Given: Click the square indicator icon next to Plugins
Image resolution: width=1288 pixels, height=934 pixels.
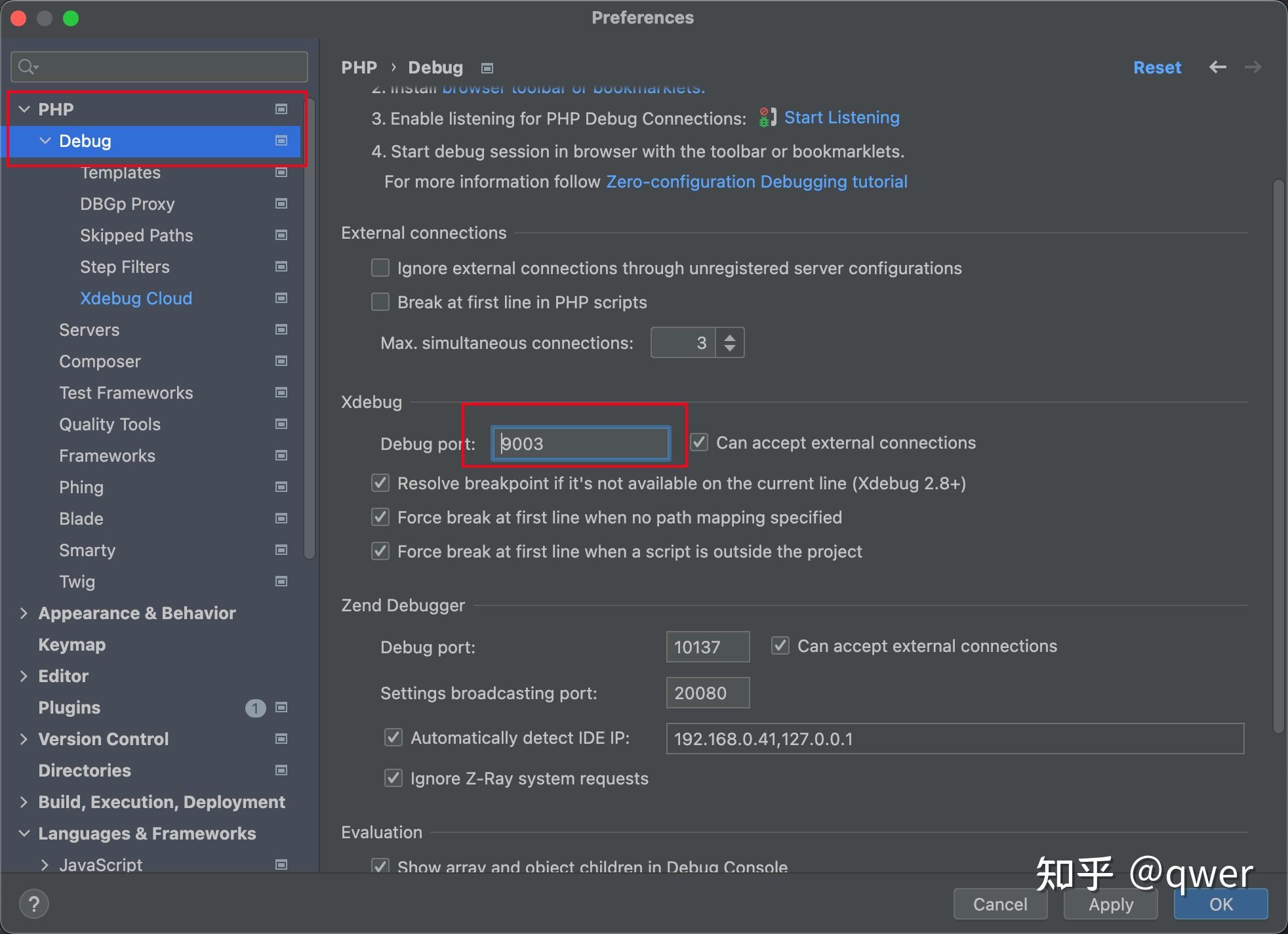Looking at the screenshot, I should [x=282, y=708].
